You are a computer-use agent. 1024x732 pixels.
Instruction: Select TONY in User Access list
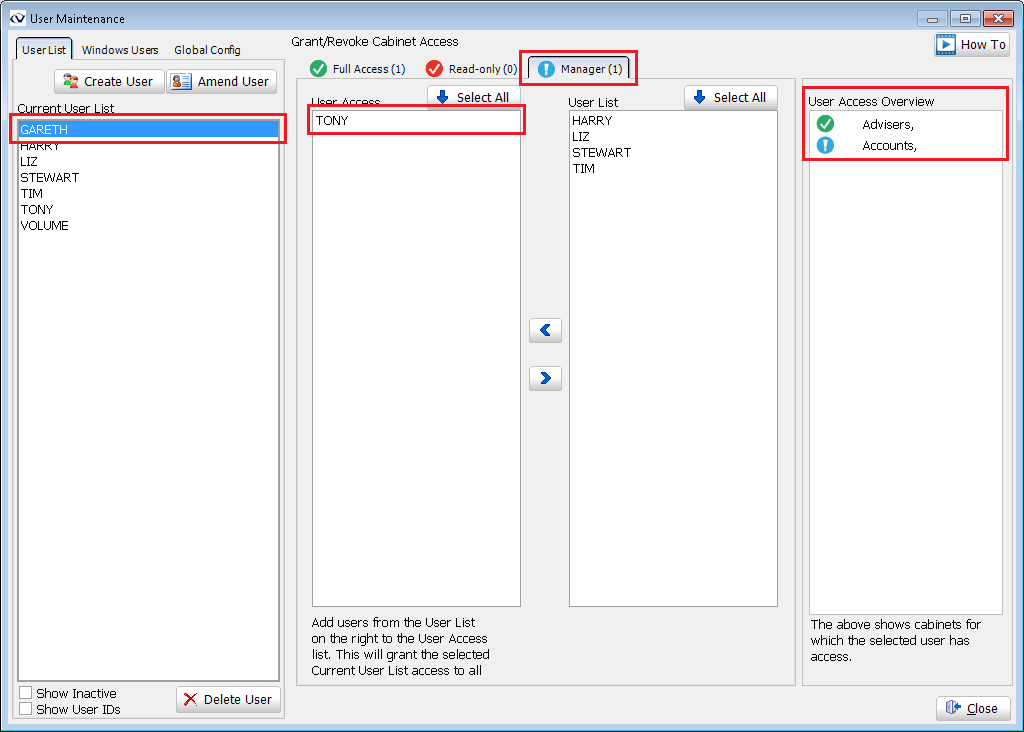click(416, 121)
